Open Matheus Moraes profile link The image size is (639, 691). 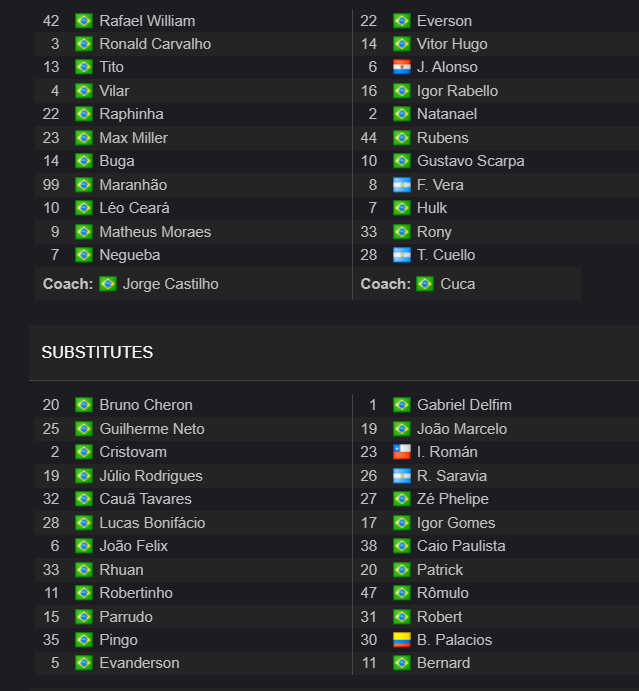tap(155, 232)
